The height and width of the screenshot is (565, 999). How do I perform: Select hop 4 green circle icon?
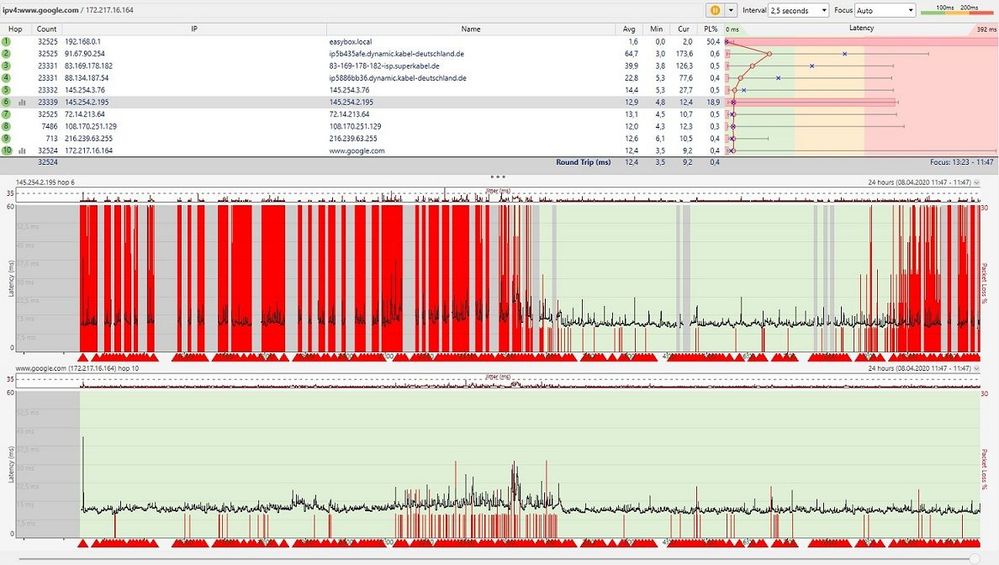coord(6,78)
